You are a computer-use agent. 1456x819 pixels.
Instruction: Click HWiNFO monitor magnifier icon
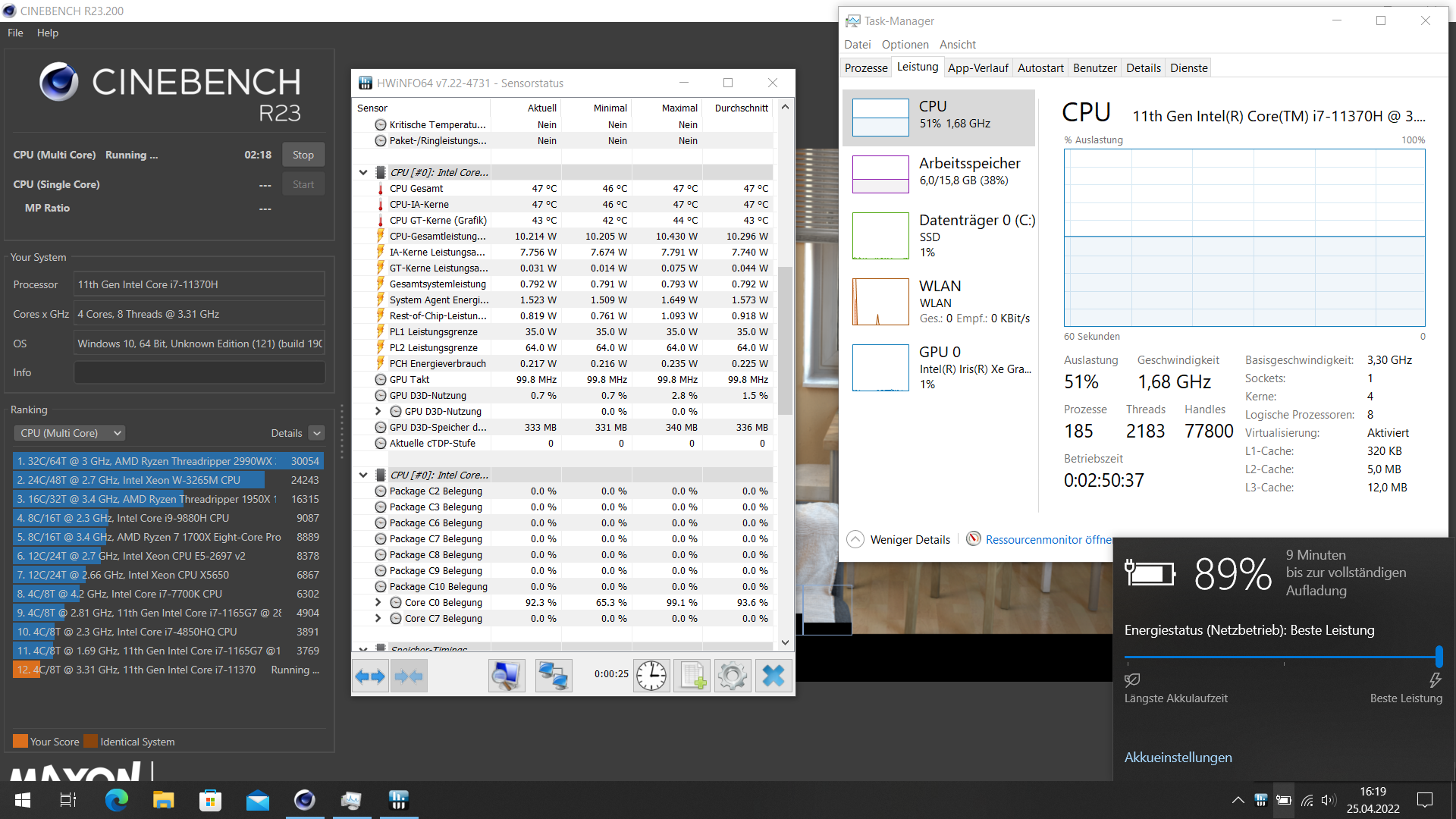[x=506, y=676]
